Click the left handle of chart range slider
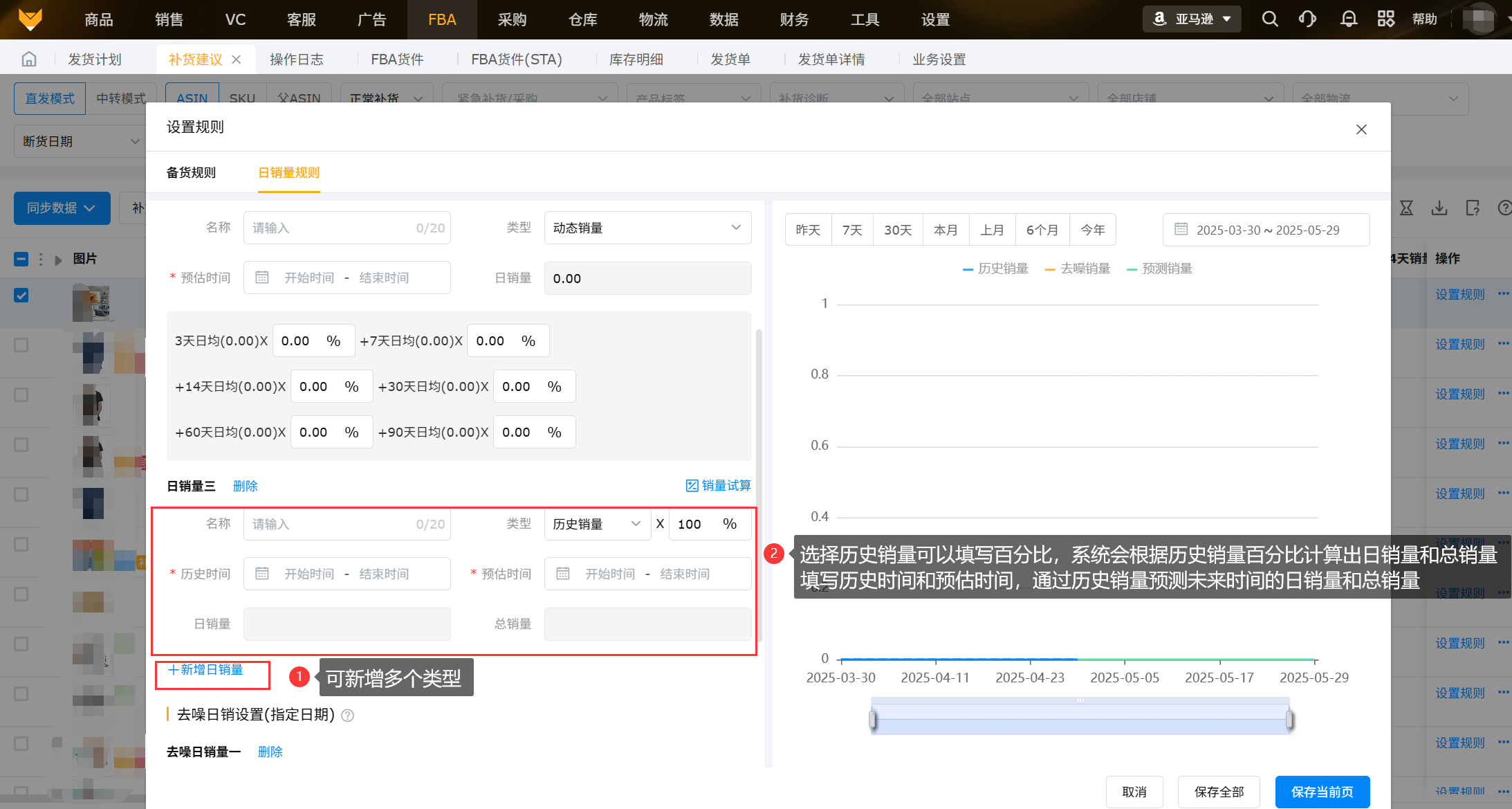Screen dimensions: 1512x809 click(x=873, y=720)
